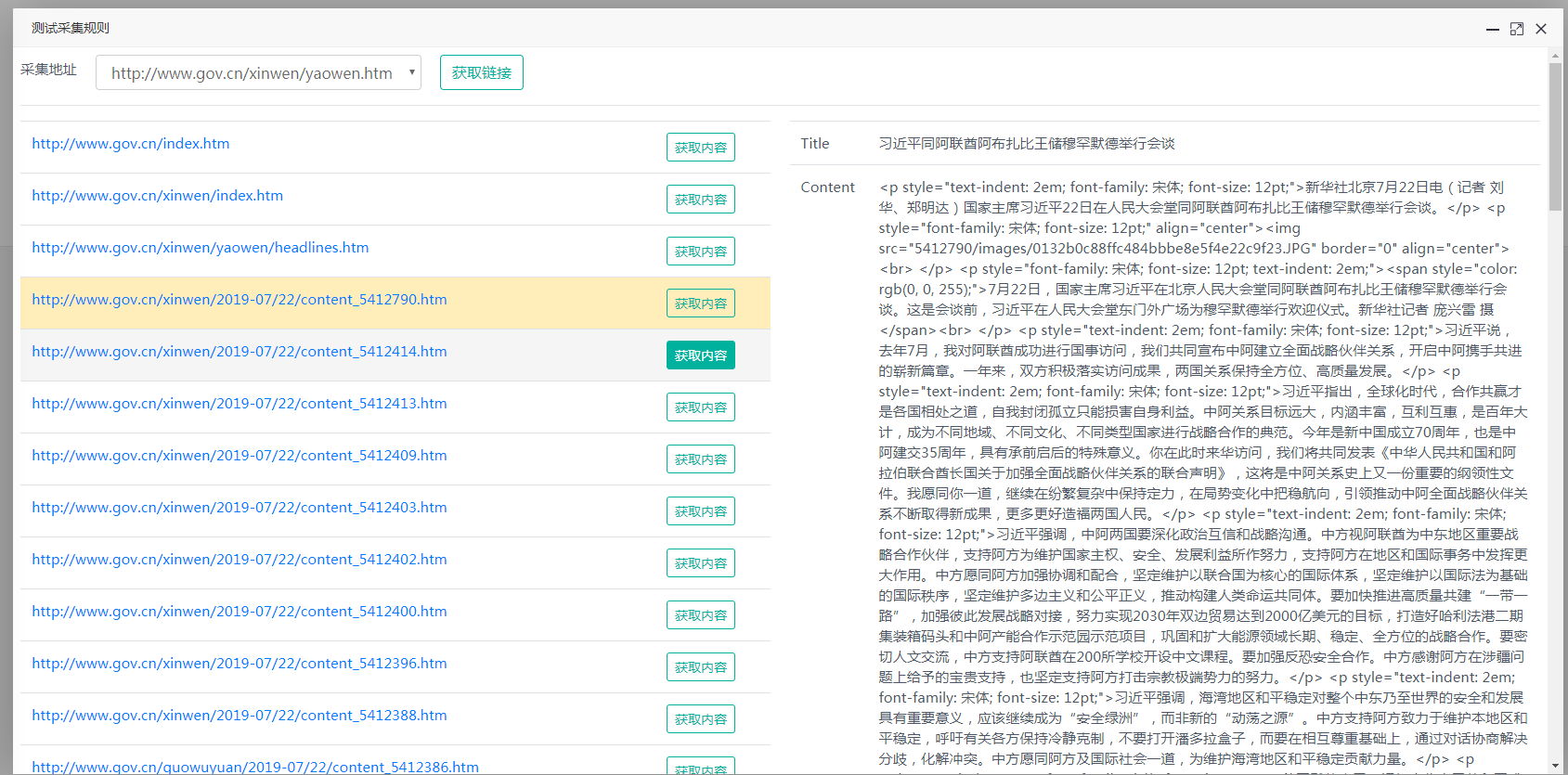Click 获取内容 for index.htm row
The image size is (1568, 775).
[700, 148]
